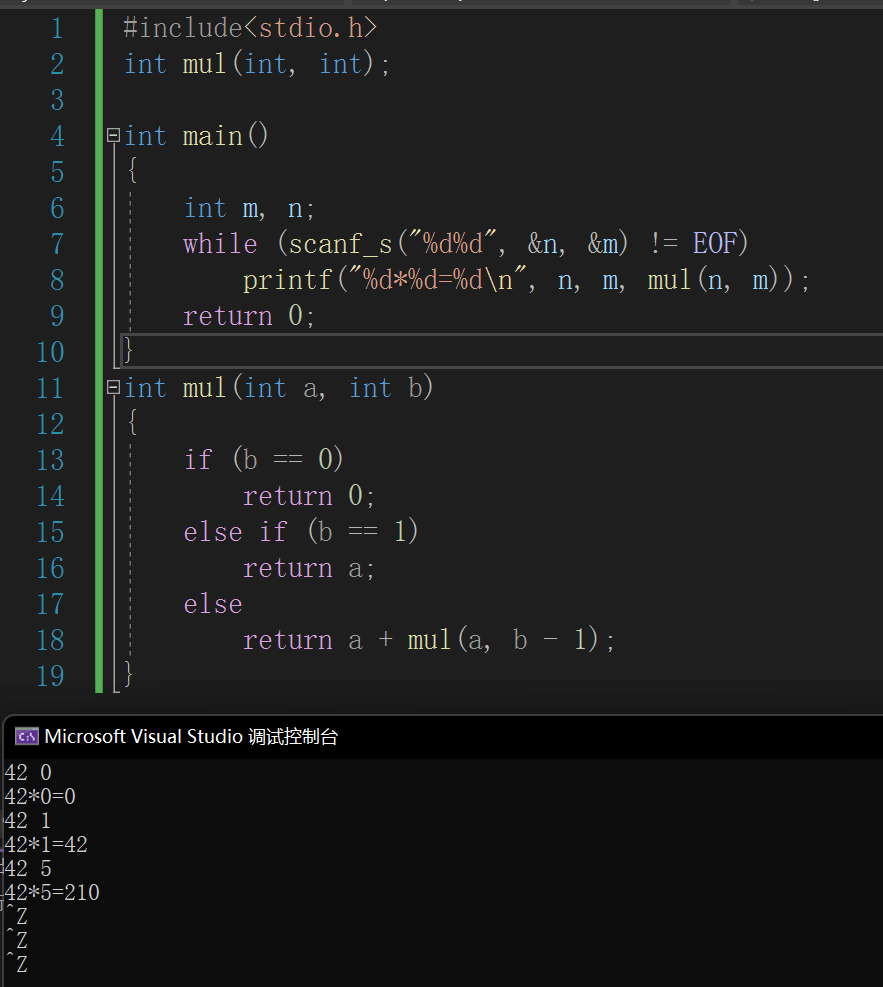Click console output line '42*5=210'
This screenshot has height=987, width=883.
click(52, 892)
